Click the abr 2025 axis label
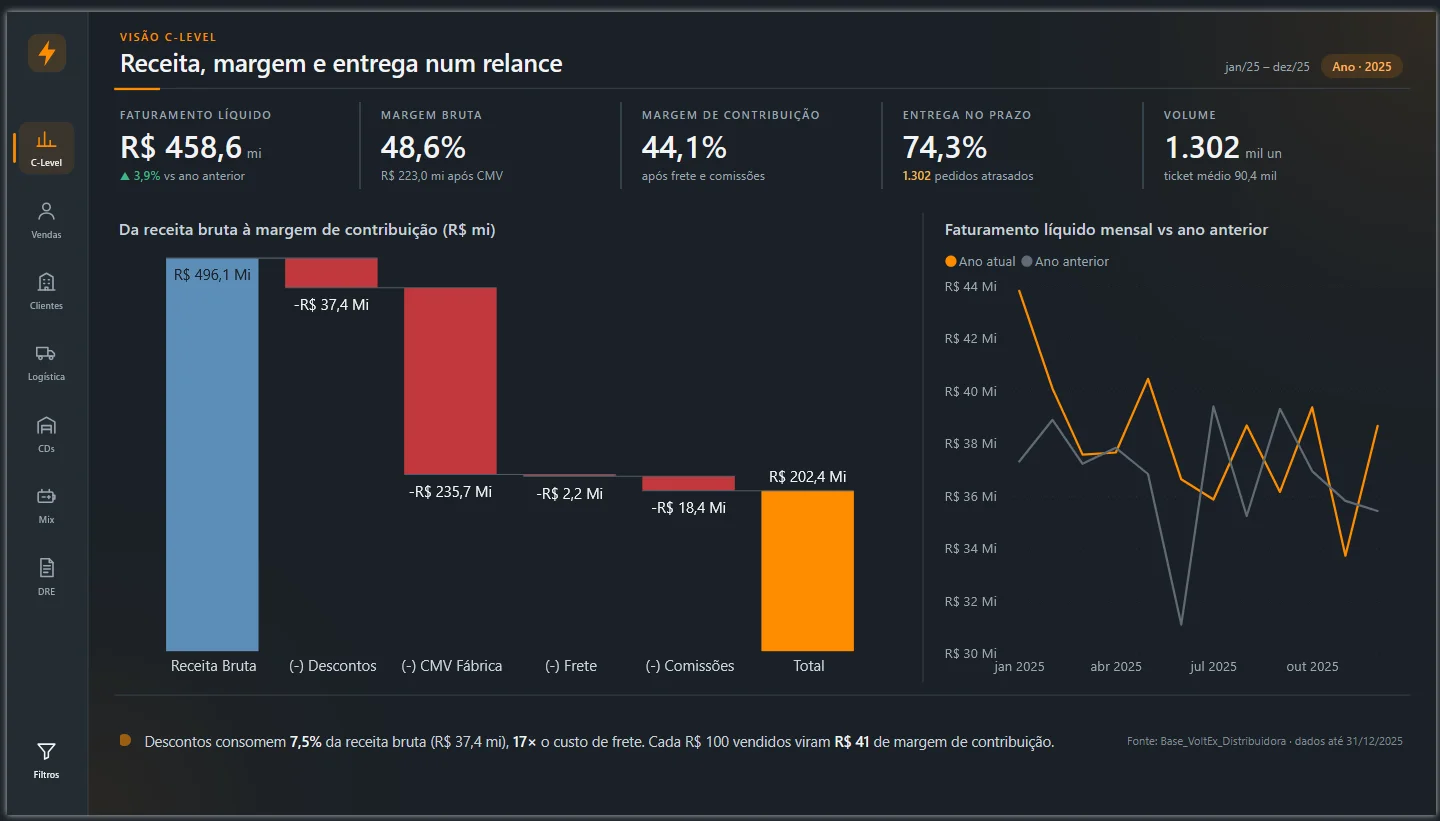 (x=1115, y=666)
